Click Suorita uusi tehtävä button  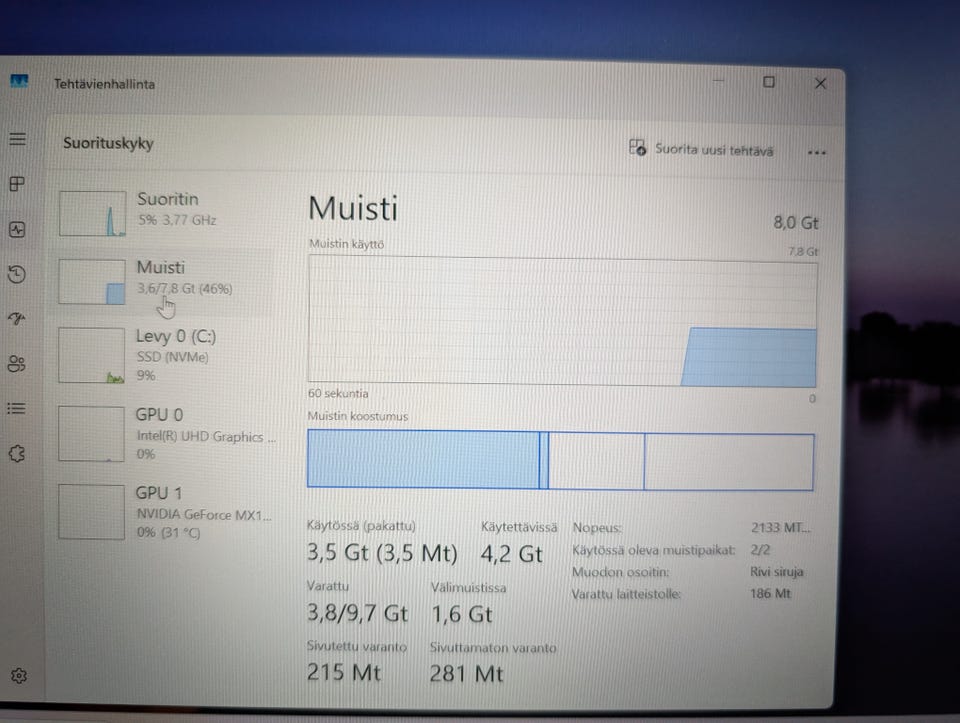point(701,149)
